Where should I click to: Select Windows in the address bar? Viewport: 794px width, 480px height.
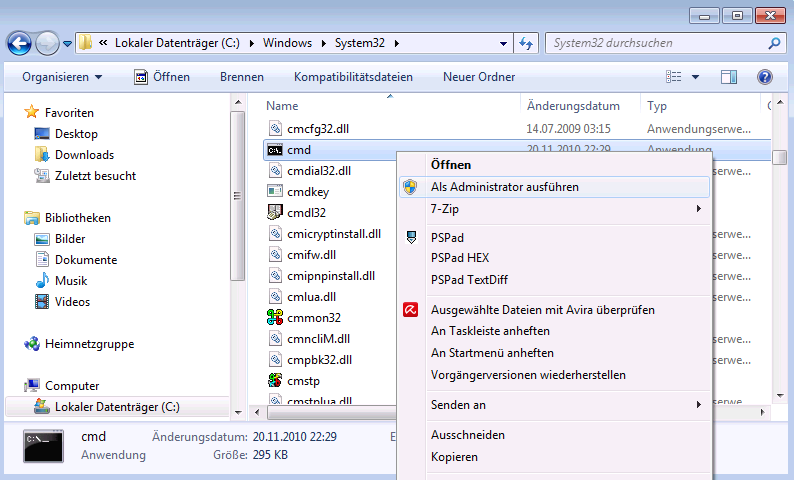click(287, 43)
